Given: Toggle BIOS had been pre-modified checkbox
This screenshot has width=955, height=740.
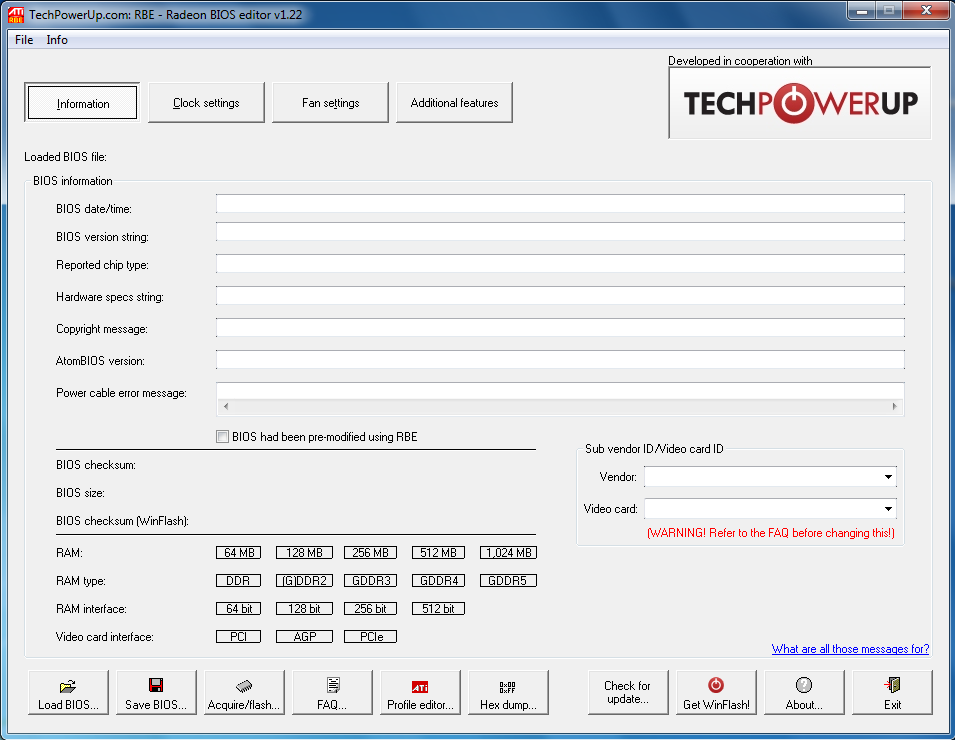Looking at the screenshot, I should coord(222,437).
